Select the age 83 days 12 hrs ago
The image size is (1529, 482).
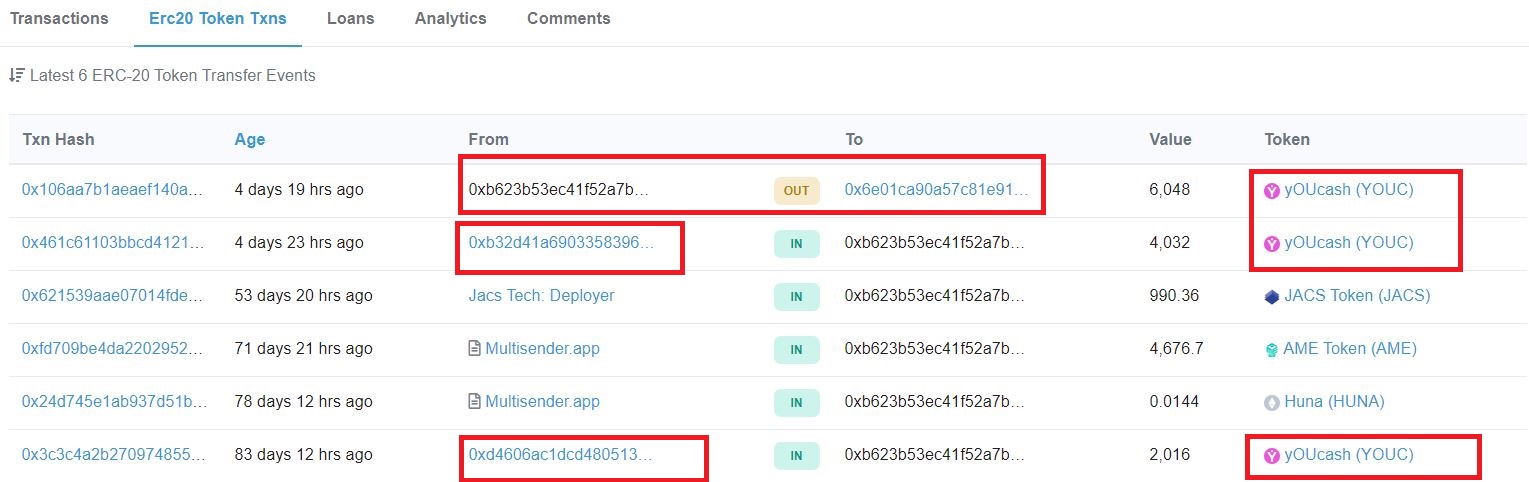tap(303, 454)
